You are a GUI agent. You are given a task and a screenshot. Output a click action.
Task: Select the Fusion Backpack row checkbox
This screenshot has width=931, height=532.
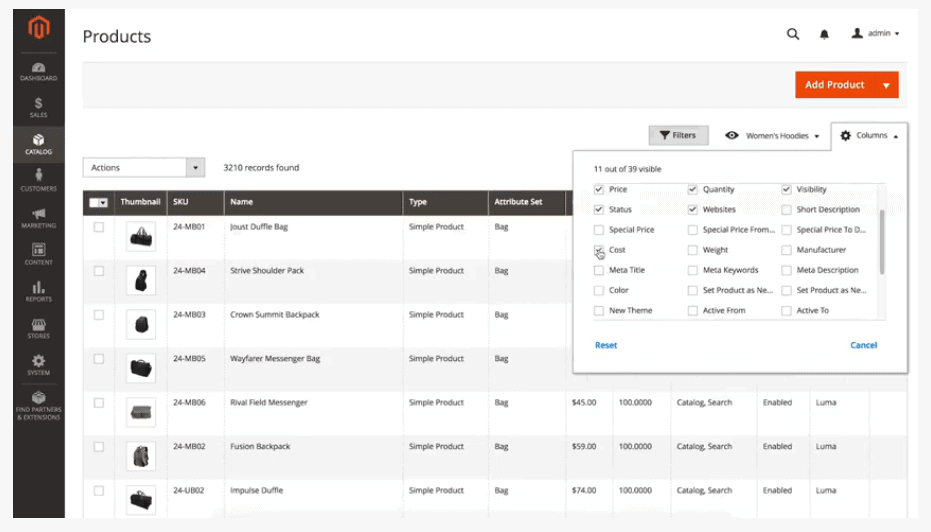pos(99,446)
